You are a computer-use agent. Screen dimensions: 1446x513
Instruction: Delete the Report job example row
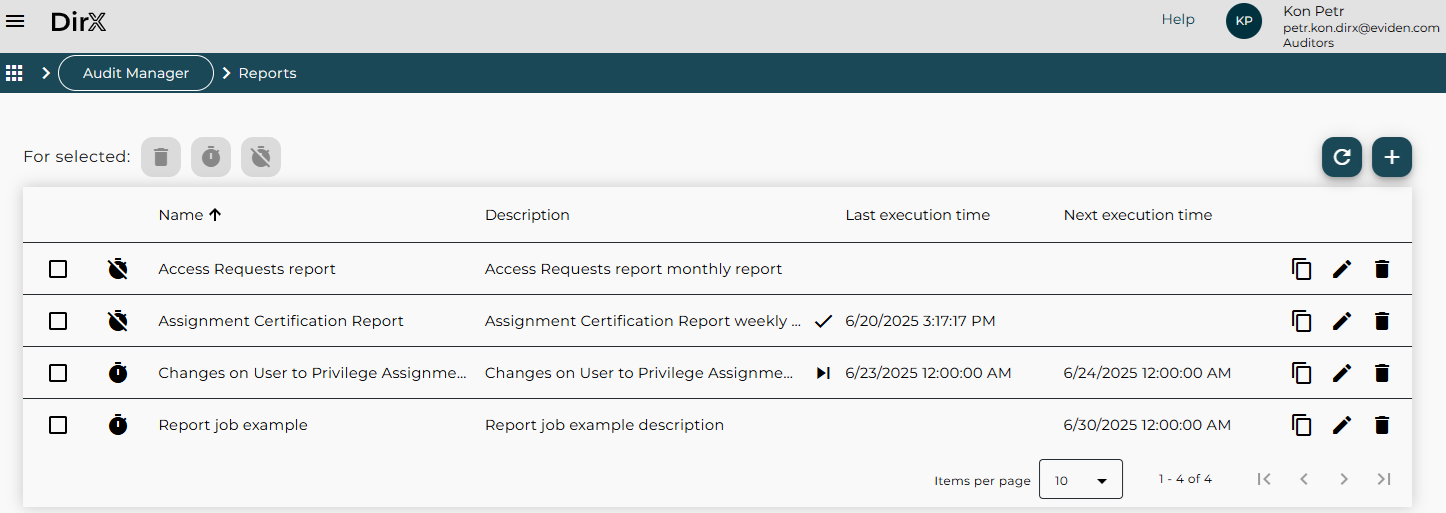point(1381,425)
